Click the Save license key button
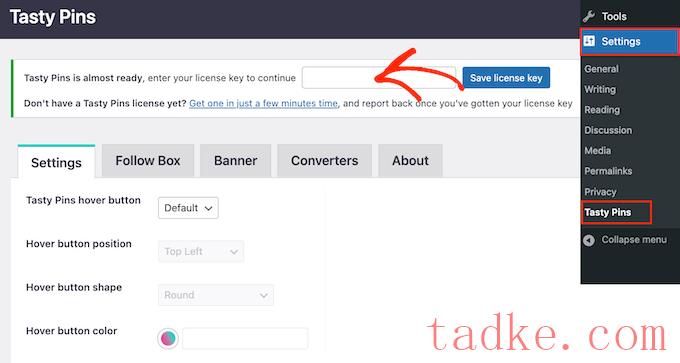680x363 pixels. coord(506,78)
